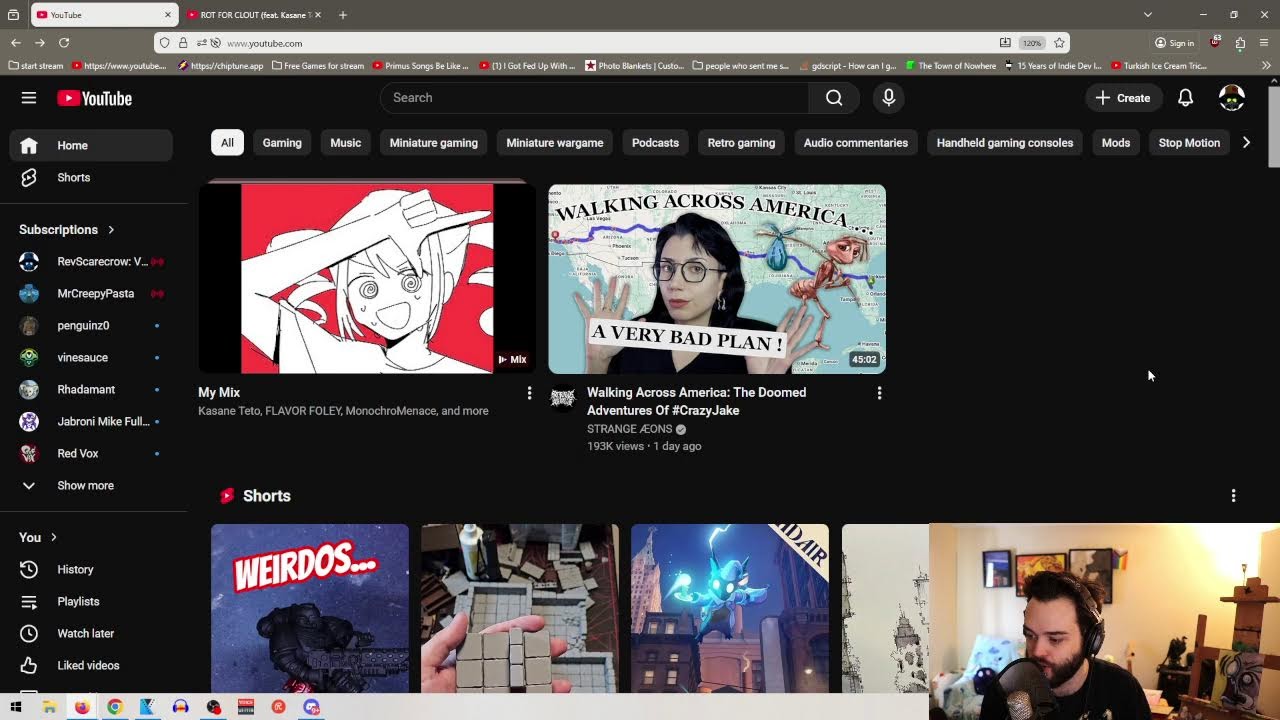The height and width of the screenshot is (720, 1280).
Task: Click the search magnifier button
Action: coord(834,98)
